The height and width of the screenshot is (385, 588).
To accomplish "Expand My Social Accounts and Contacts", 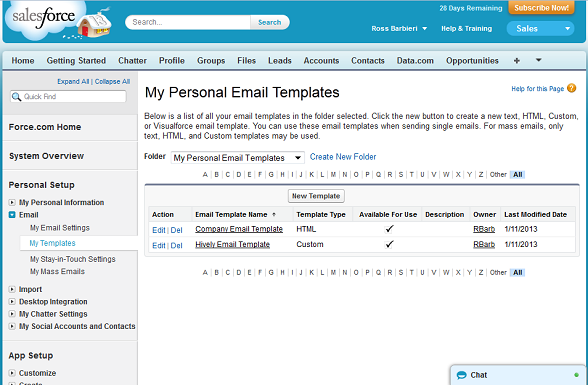I will pos(12,327).
